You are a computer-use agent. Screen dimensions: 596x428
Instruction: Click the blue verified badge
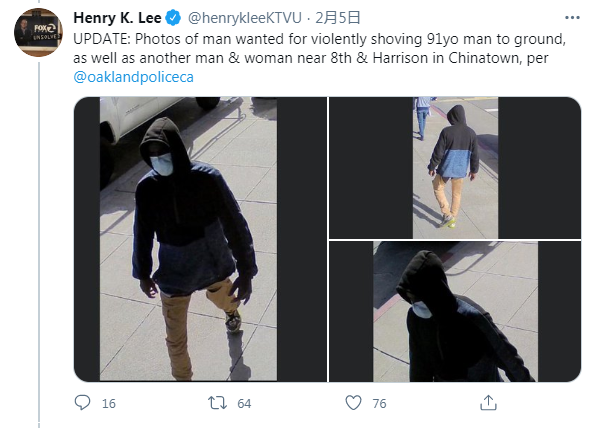pyautogui.click(x=173, y=18)
